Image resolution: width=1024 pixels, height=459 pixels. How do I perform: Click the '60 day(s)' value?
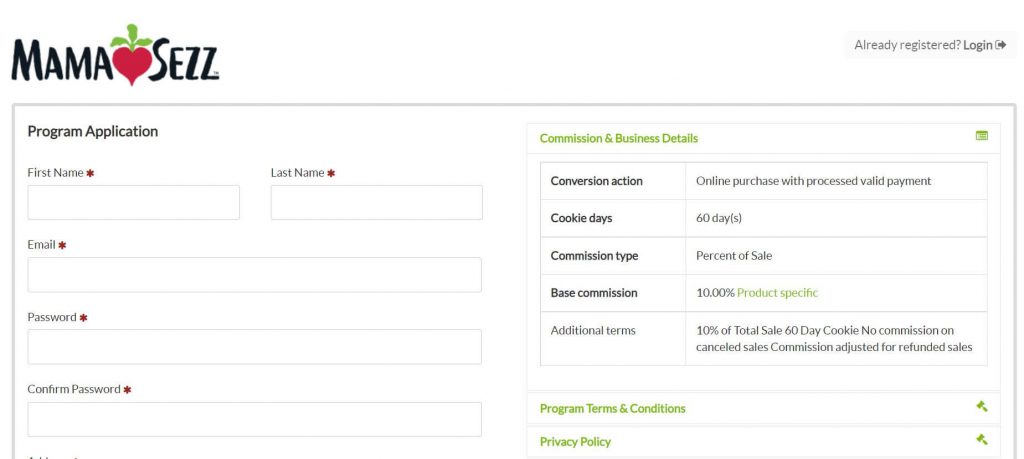[718, 218]
